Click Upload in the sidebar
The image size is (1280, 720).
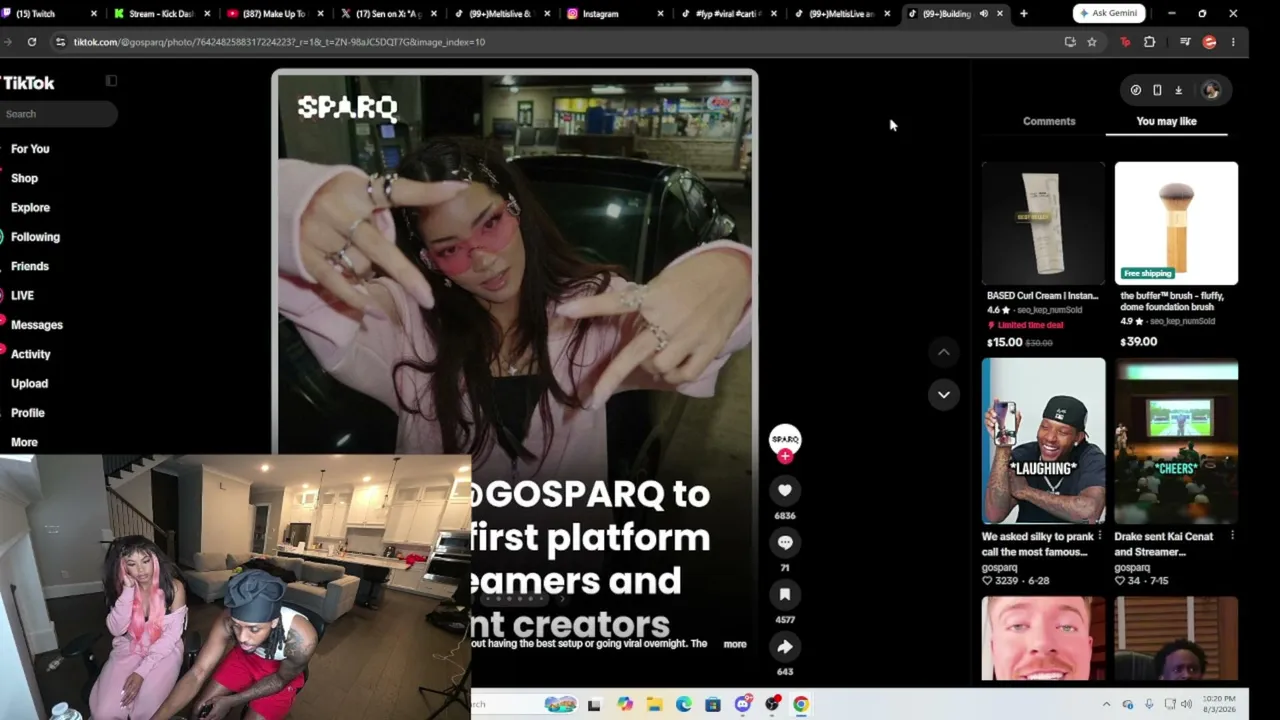pyautogui.click(x=29, y=383)
